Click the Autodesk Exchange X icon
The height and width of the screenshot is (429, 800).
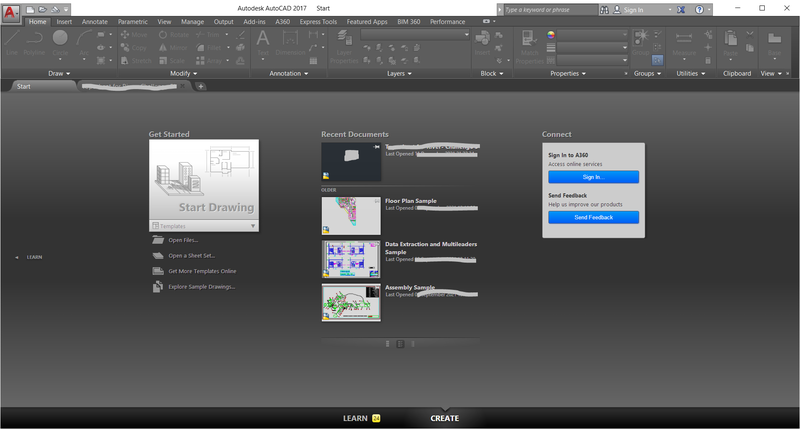coord(681,10)
